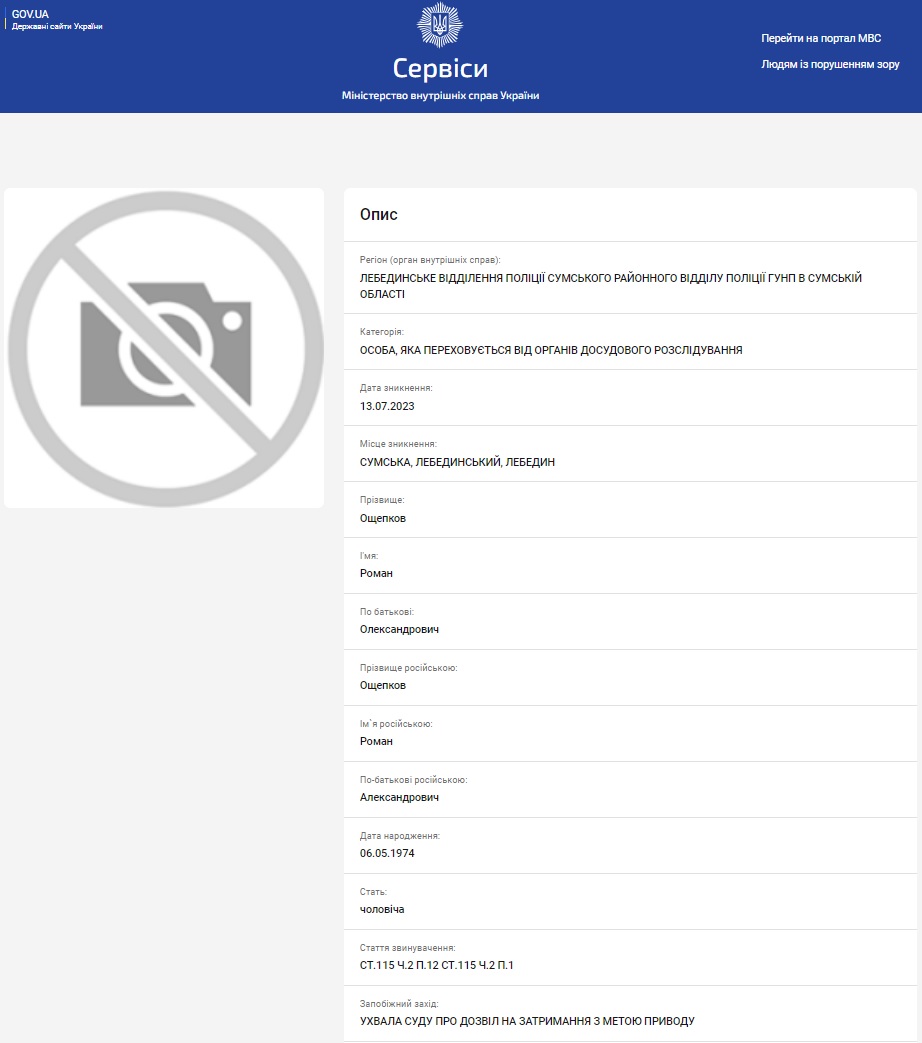
Task: Click 'Державні сайти України' text
Action: pyautogui.click(x=57, y=26)
